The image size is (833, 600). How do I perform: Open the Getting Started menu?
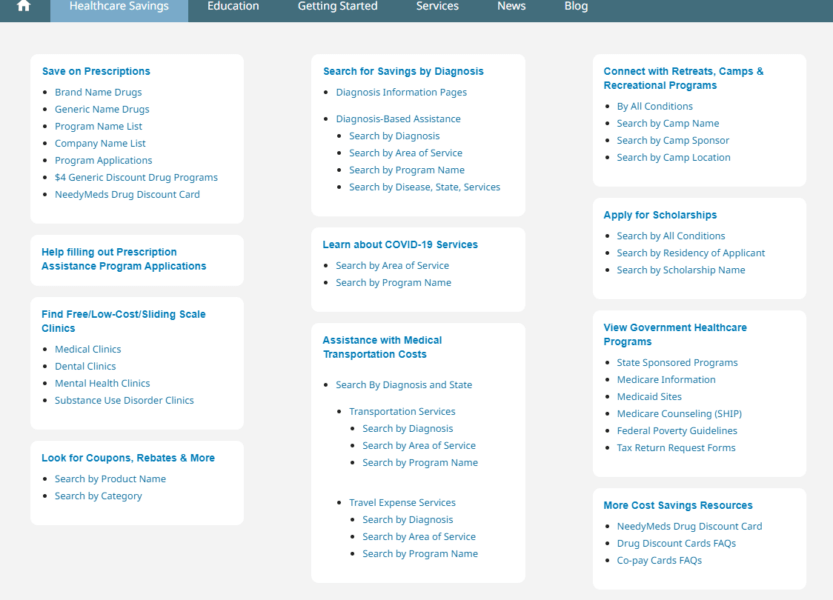pos(337,6)
